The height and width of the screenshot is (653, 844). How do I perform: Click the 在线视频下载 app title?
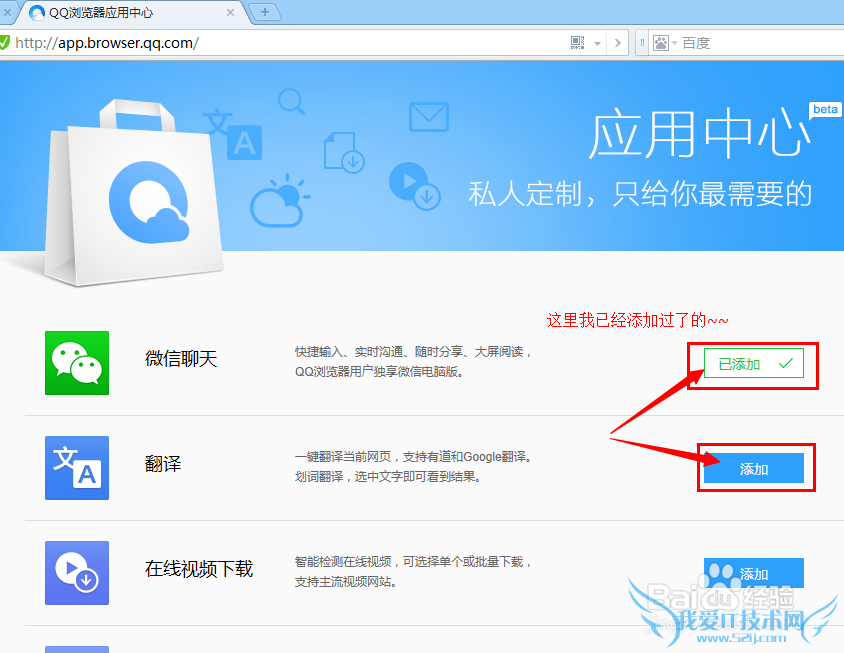pos(199,568)
